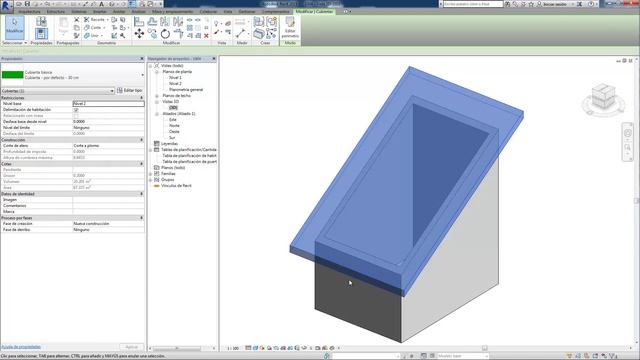Click the Vínculos de Revit icon
Image resolution: width=640 pixels, height=360 pixels.
[x=156, y=186]
